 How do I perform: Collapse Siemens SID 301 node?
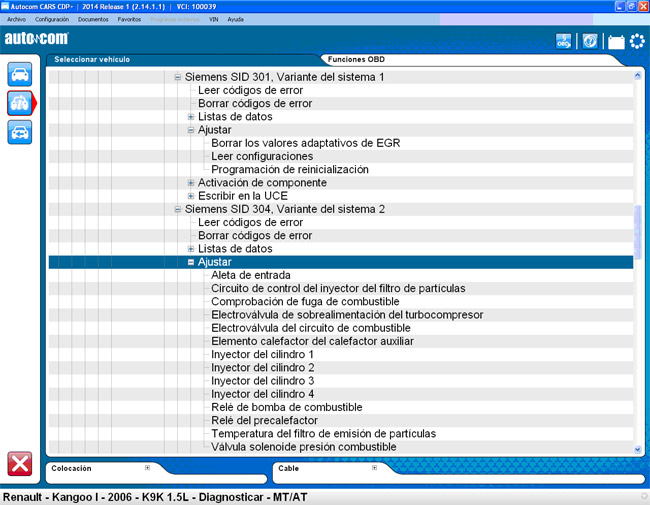tap(177, 77)
